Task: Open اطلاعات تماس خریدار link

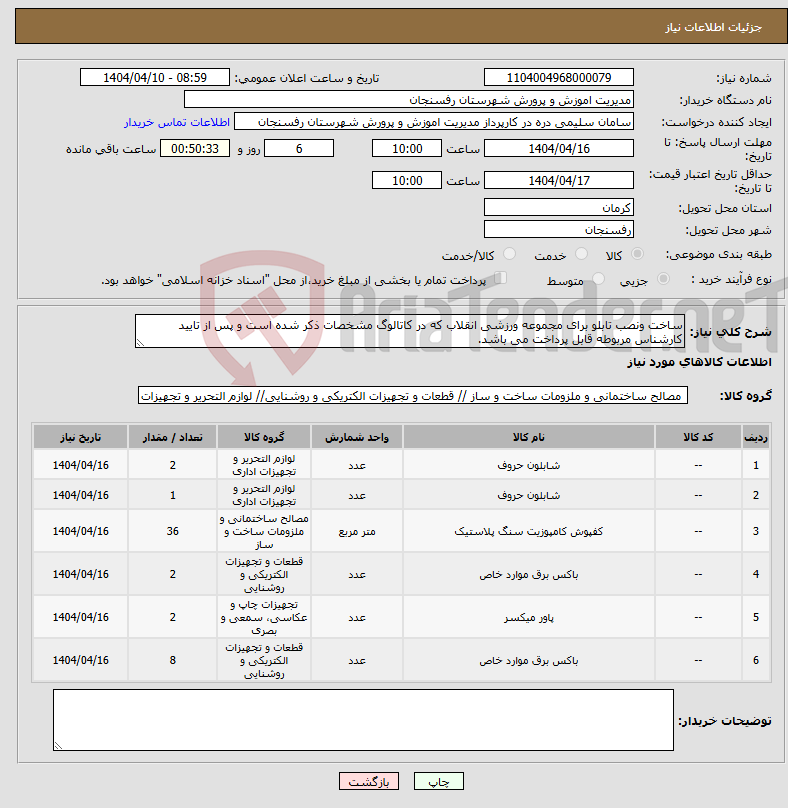Action: tap(177, 122)
